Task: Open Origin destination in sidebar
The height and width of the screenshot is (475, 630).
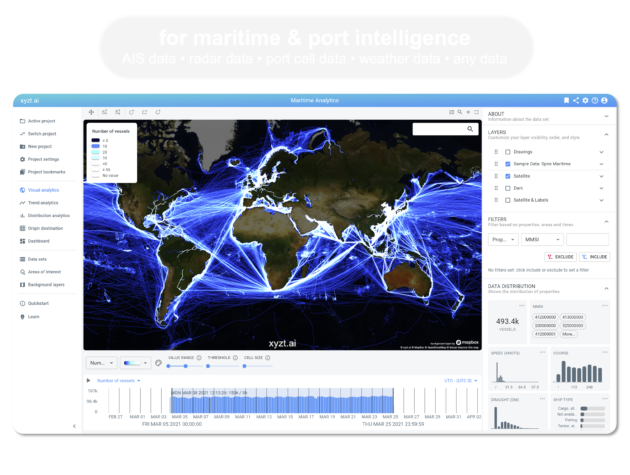Action: [x=41, y=228]
